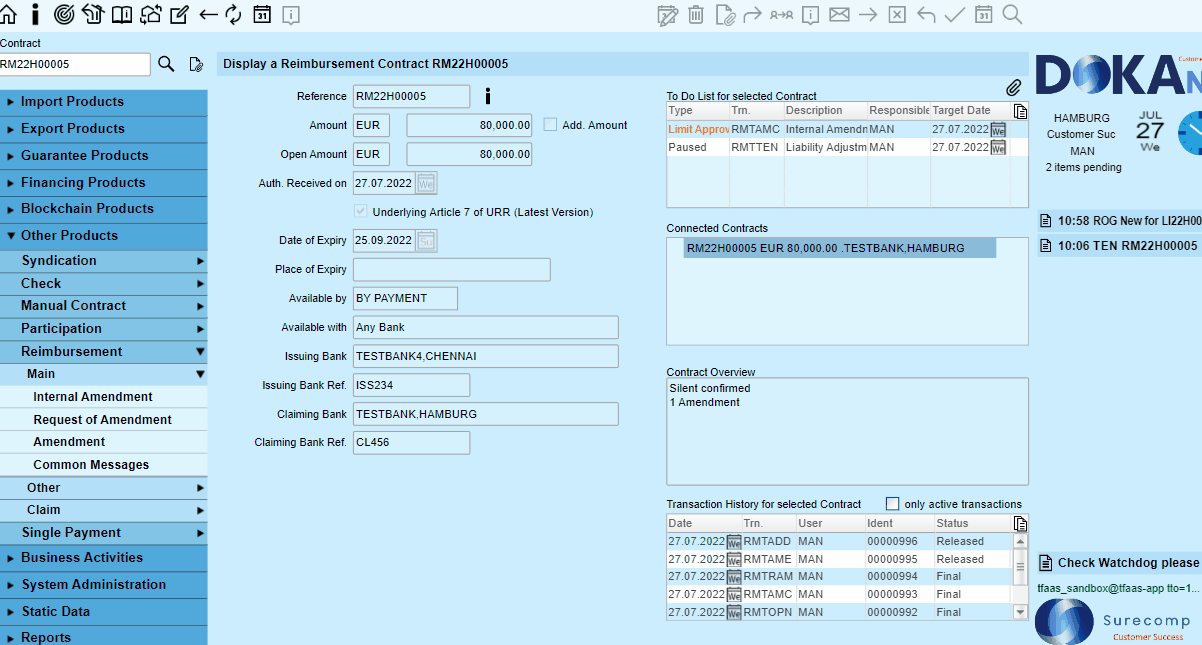Open the 10:06 TEN RM22H00005 message
The height and width of the screenshot is (645, 1202).
[1119, 245]
